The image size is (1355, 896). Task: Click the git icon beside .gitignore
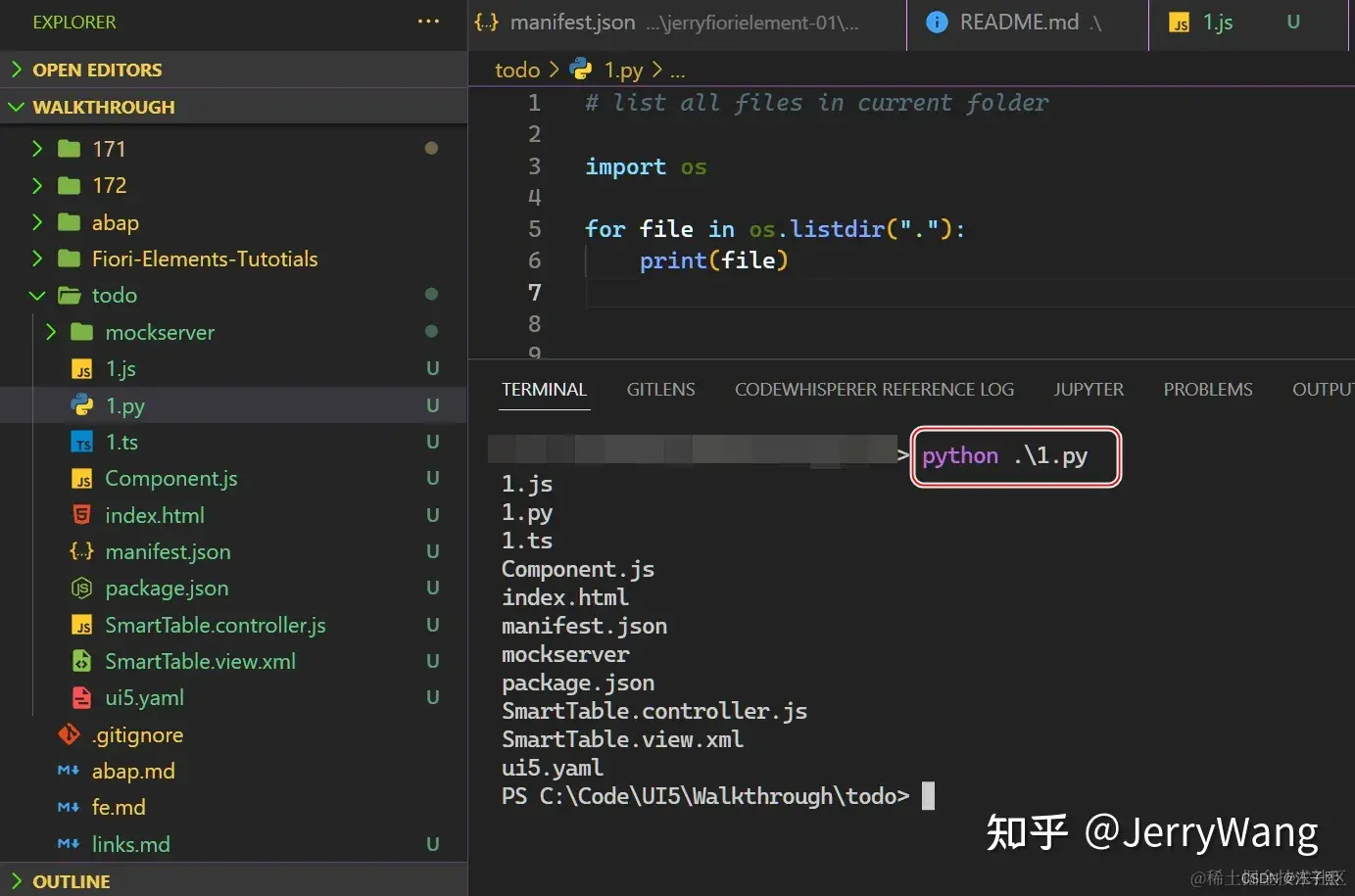(x=69, y=734)
